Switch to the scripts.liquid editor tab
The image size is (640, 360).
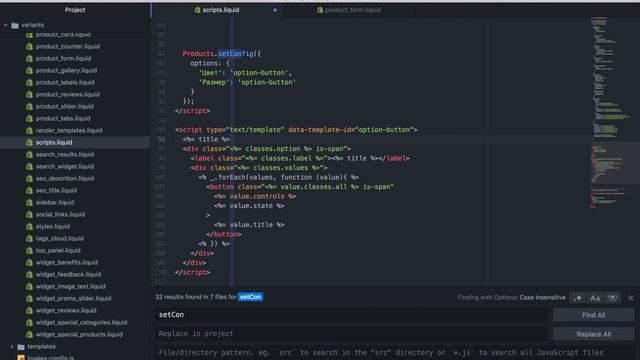pyautogui.click(x=217, y=10)
